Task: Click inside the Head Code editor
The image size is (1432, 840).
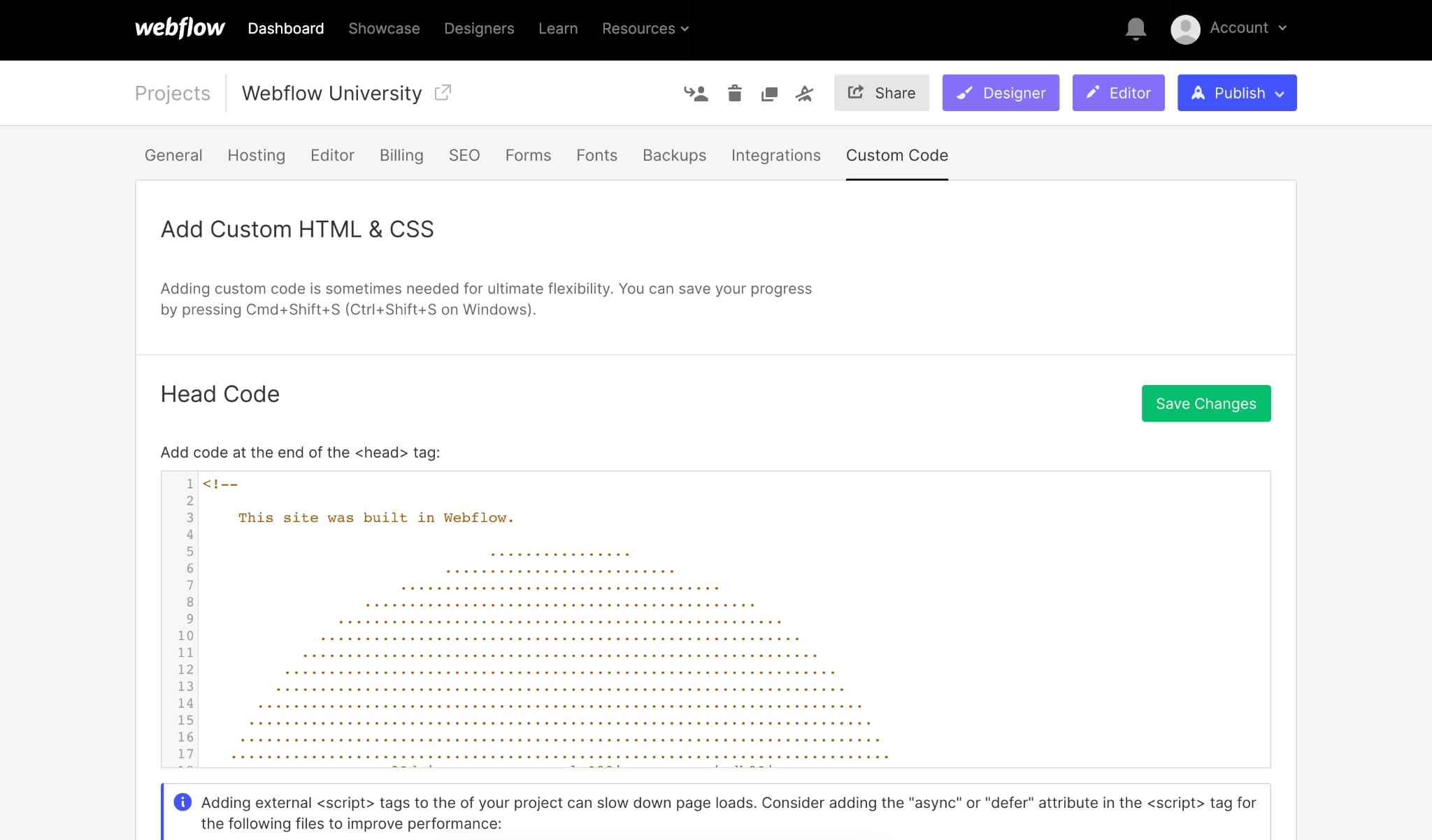Action: point(715,619)
